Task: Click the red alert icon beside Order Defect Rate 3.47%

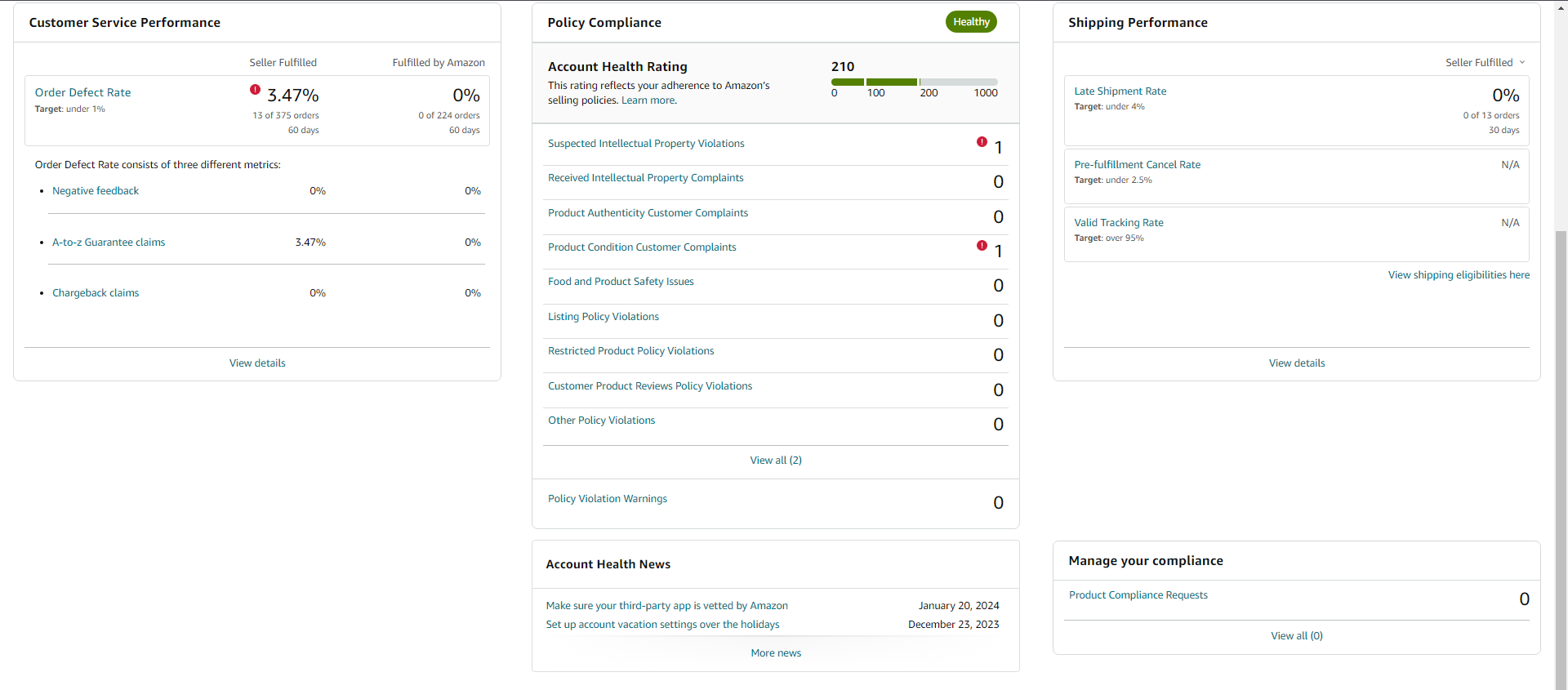Action: click(x=255, y=90)
